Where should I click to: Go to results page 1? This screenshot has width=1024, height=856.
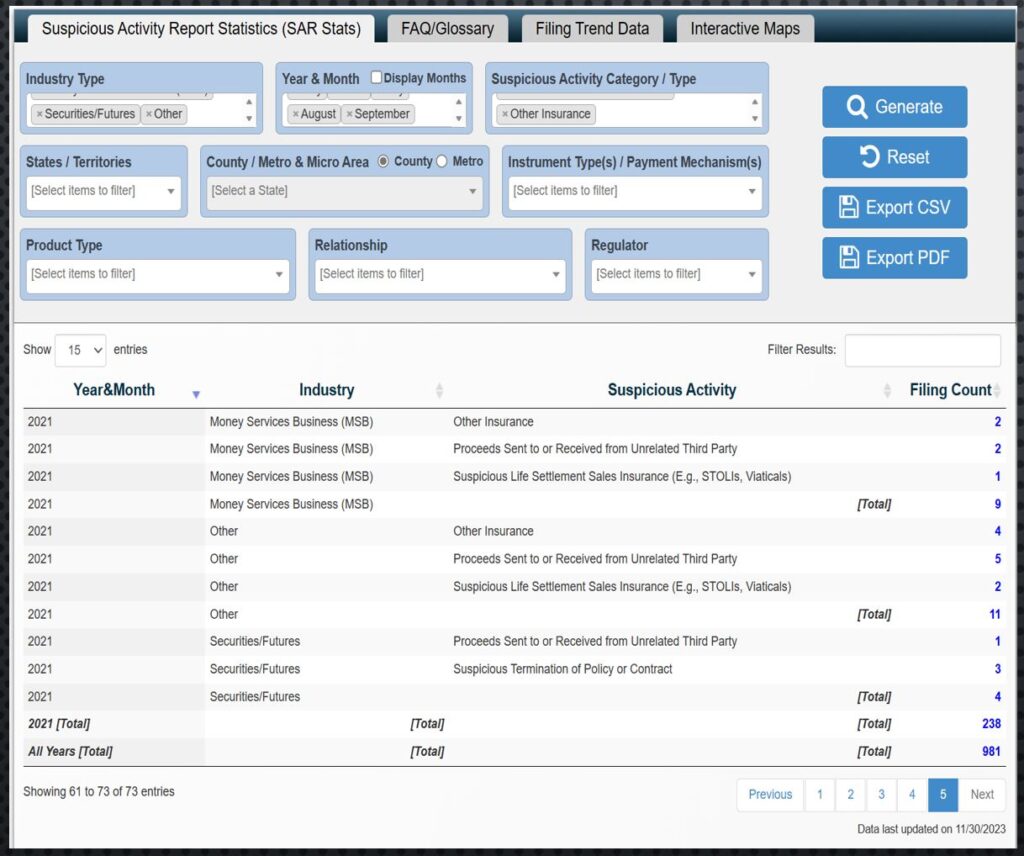click(820, 795)
